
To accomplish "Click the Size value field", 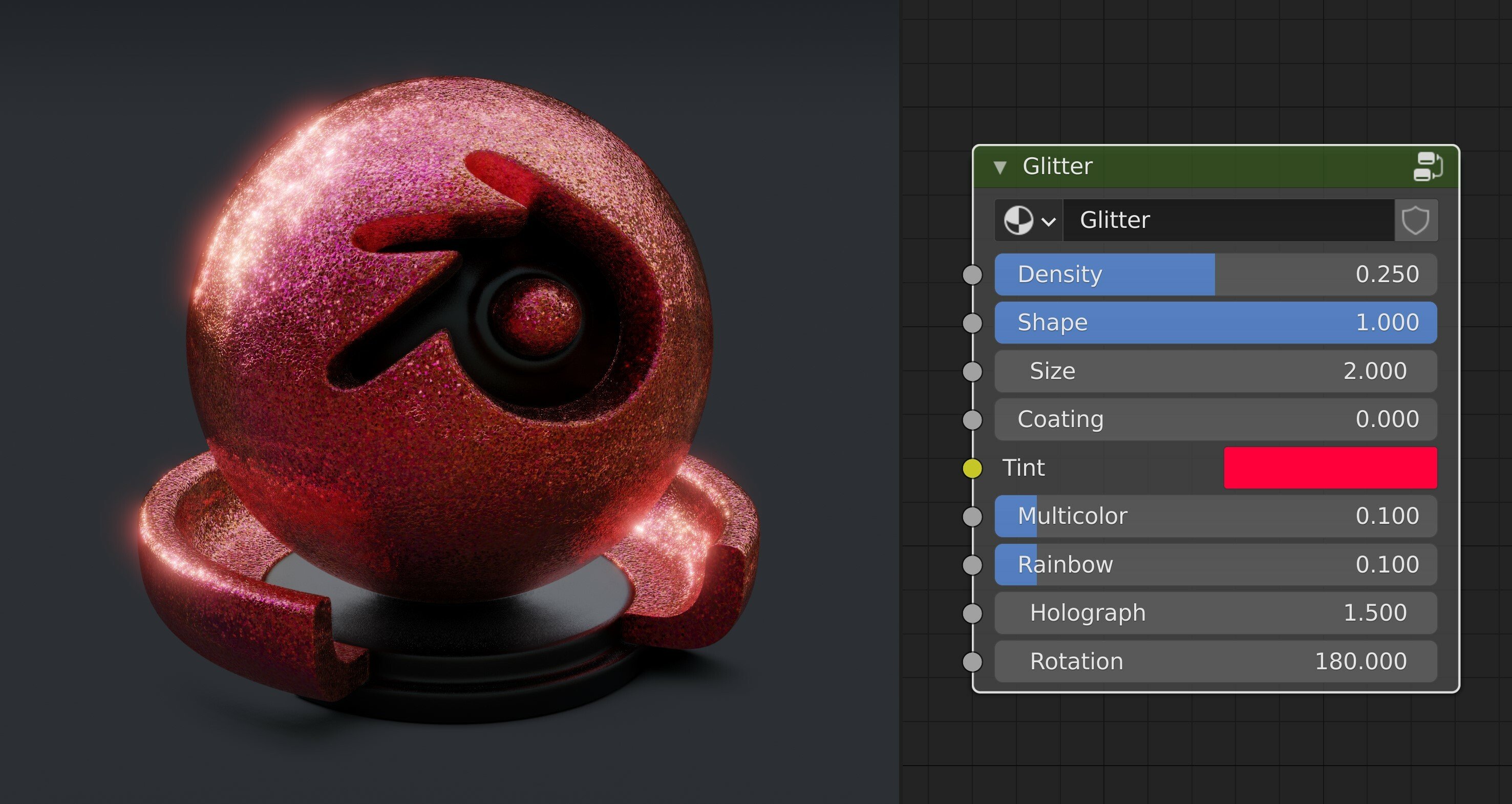I will [x=1215, y=371].
